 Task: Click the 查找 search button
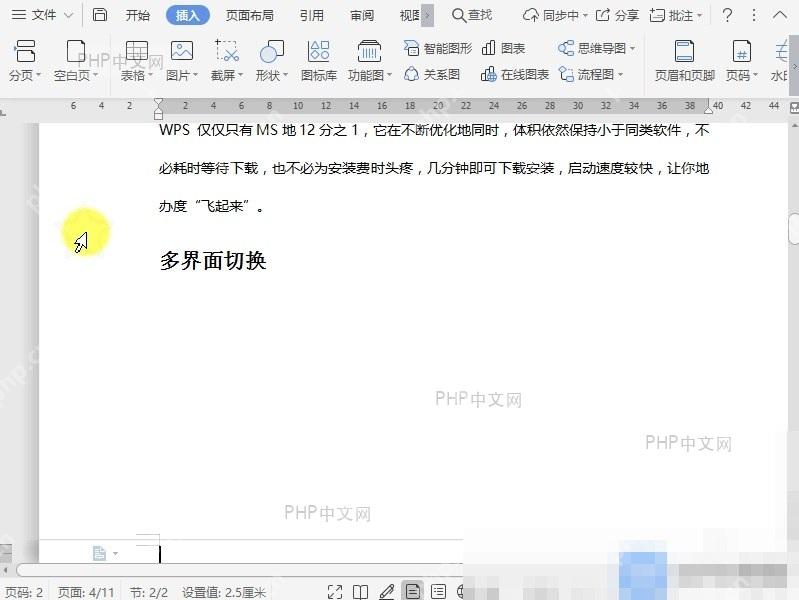[472, 15]
